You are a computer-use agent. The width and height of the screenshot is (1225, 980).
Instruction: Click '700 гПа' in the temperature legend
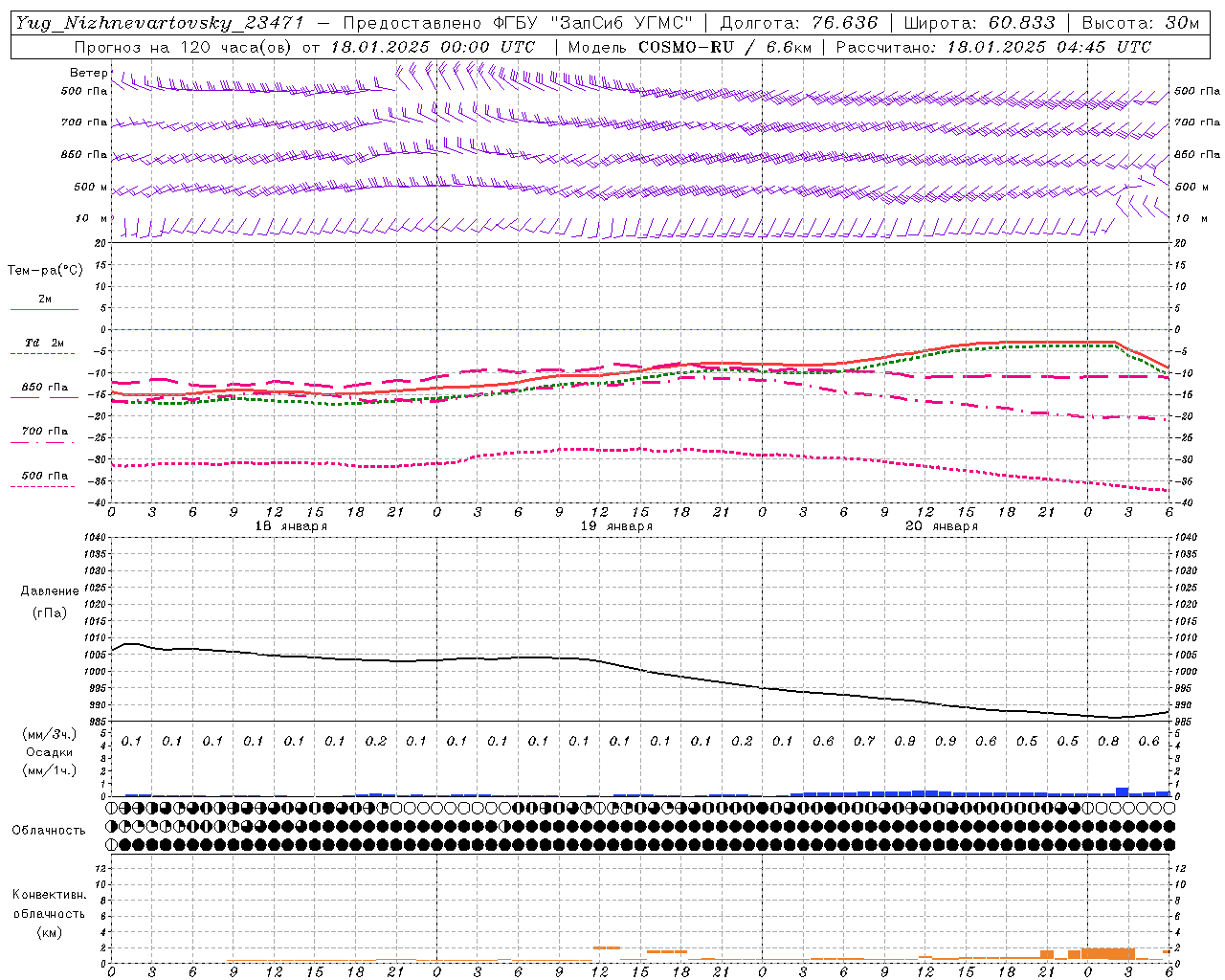(45, 431)
